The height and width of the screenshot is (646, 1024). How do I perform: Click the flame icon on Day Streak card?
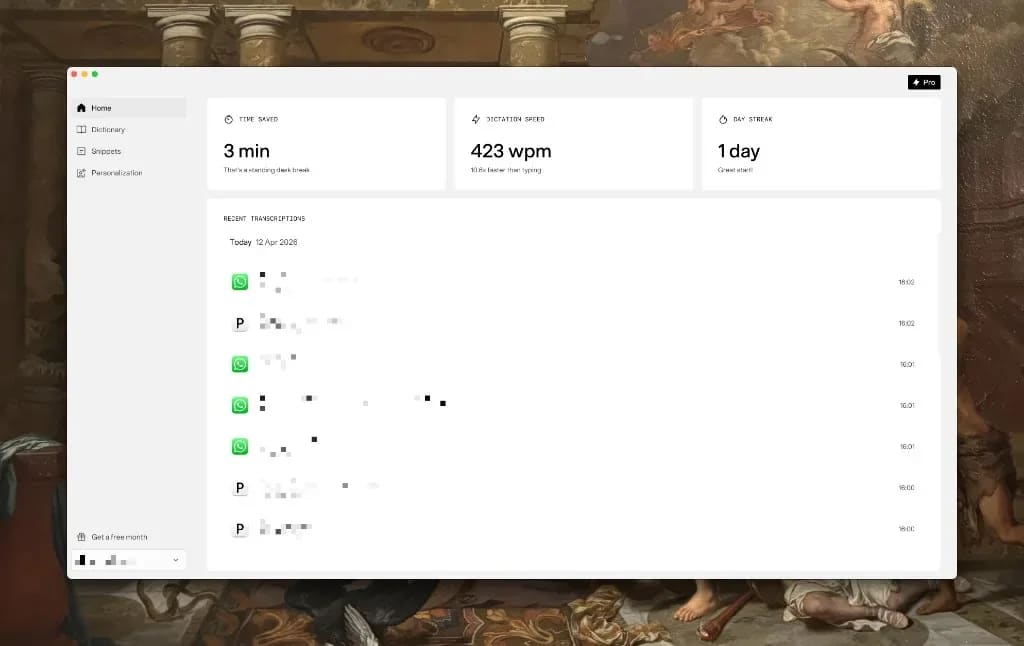tap(723, 120)
